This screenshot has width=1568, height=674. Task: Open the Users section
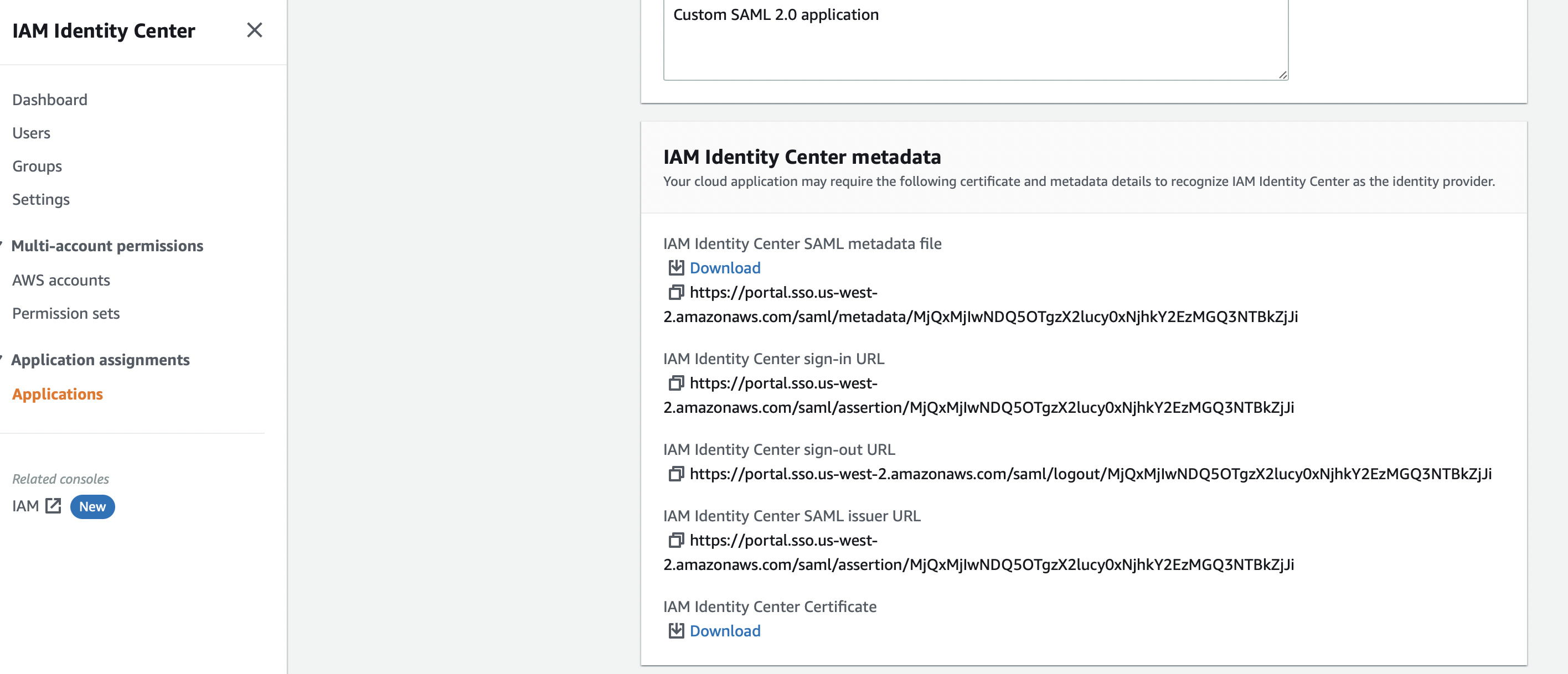pyautogui.click(x=31, y=133)
